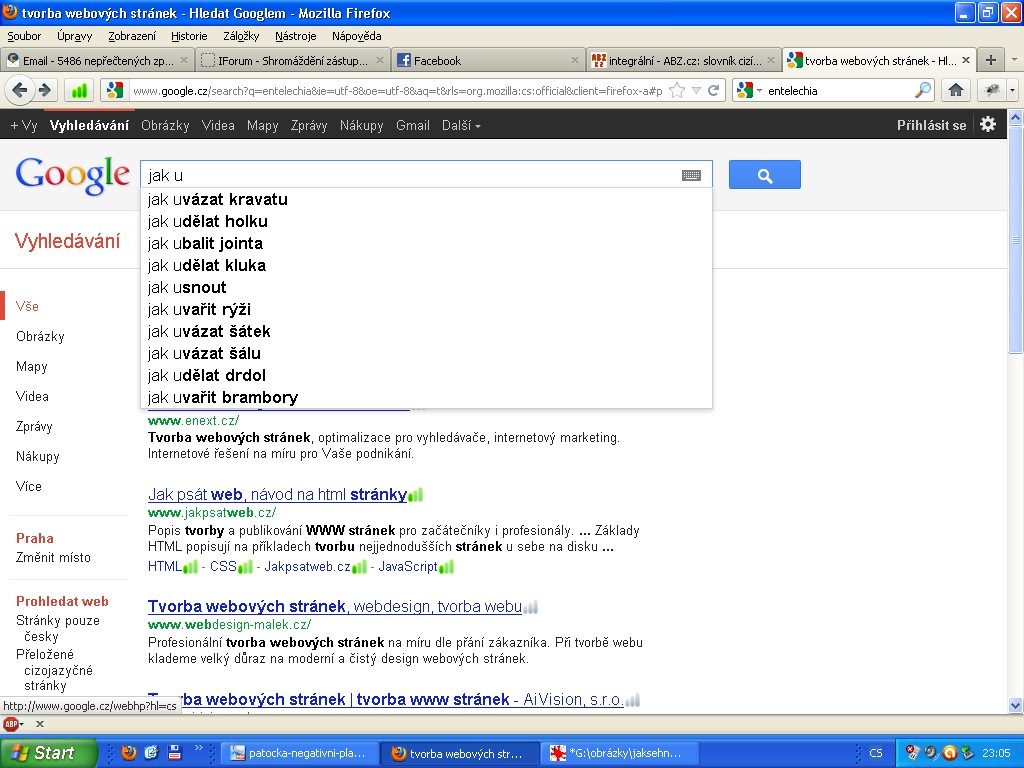Image resolution: width=1024 pixels, height=768 pixels.
Task: Expand the Adblock Plus dropdown arrow
Action: (22, 724)
